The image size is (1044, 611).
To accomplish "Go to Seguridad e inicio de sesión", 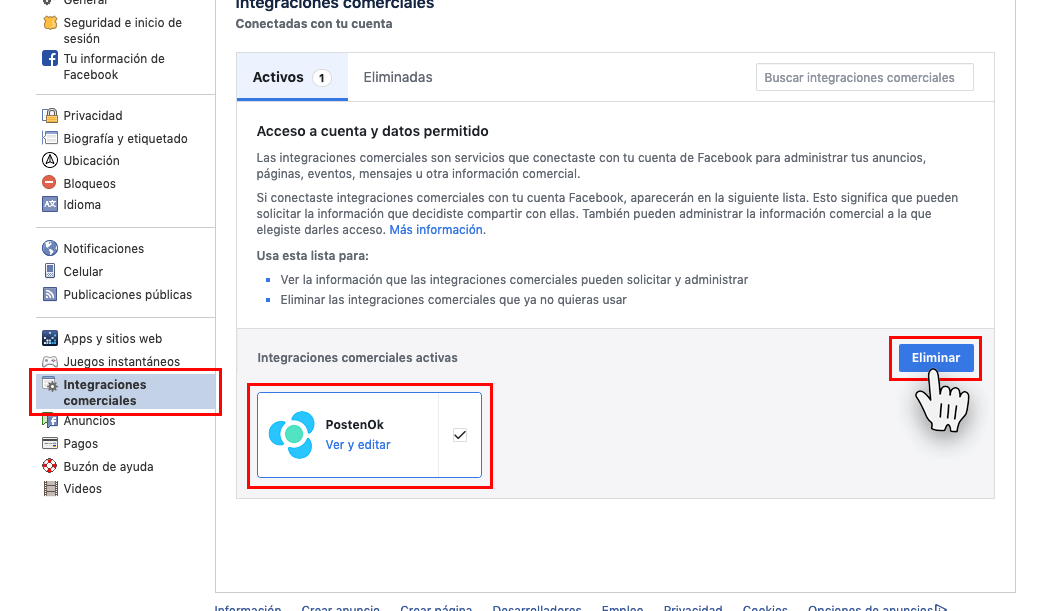I will (123, 31).
